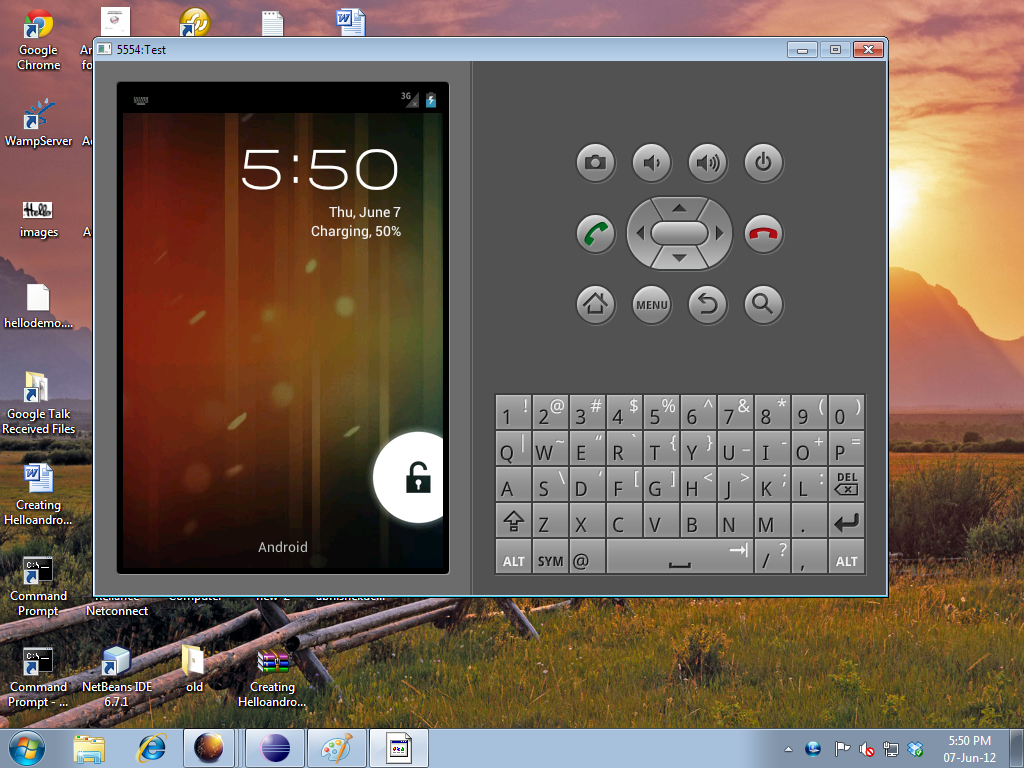Open Windows Explorer from the taskbar
This screenshot has width=1024, height=768.
pos(89,748)
